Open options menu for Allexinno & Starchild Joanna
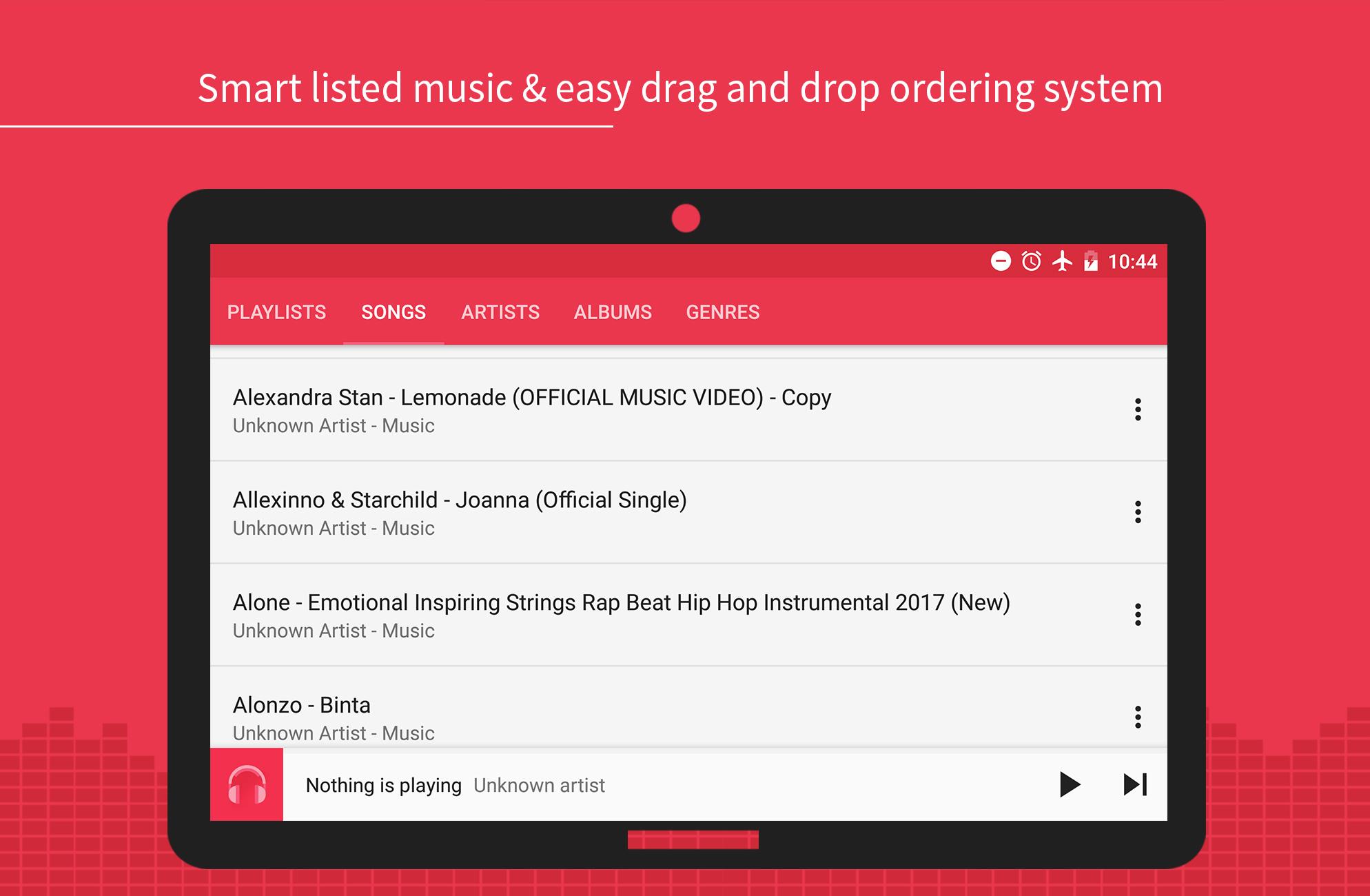The image size is (1370, 896). pos(1138,512)
